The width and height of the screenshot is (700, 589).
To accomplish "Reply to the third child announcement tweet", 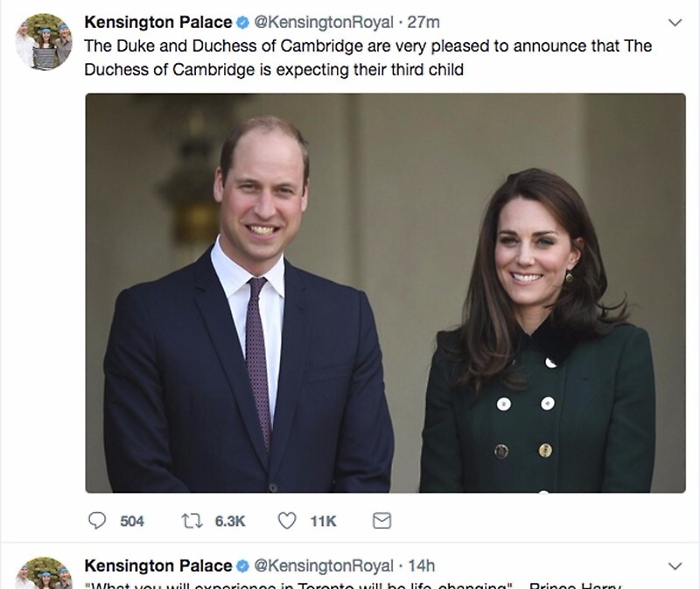I will point(98,521).
